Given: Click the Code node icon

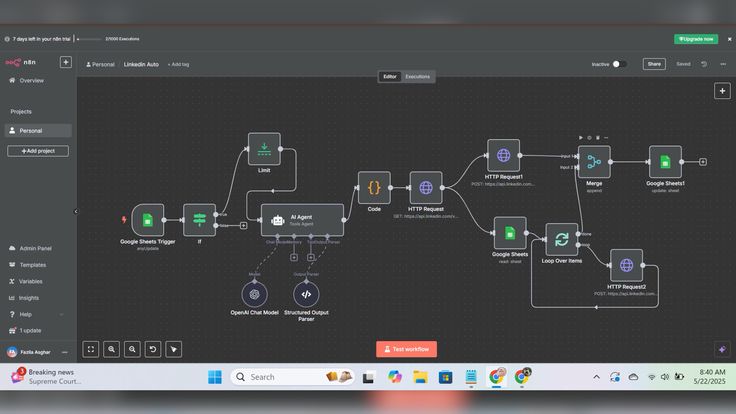Looking at the screenshot, I should click(x=374, y=188).
